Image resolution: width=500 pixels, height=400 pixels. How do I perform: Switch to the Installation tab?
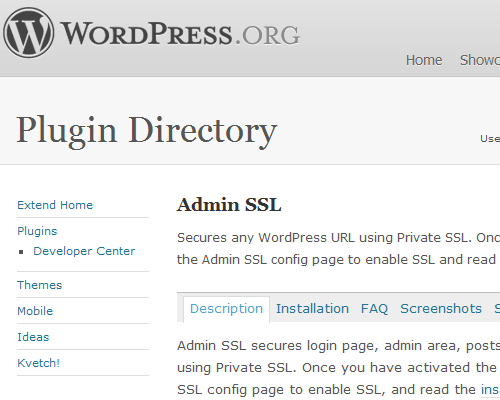click(x=312, y=309)
